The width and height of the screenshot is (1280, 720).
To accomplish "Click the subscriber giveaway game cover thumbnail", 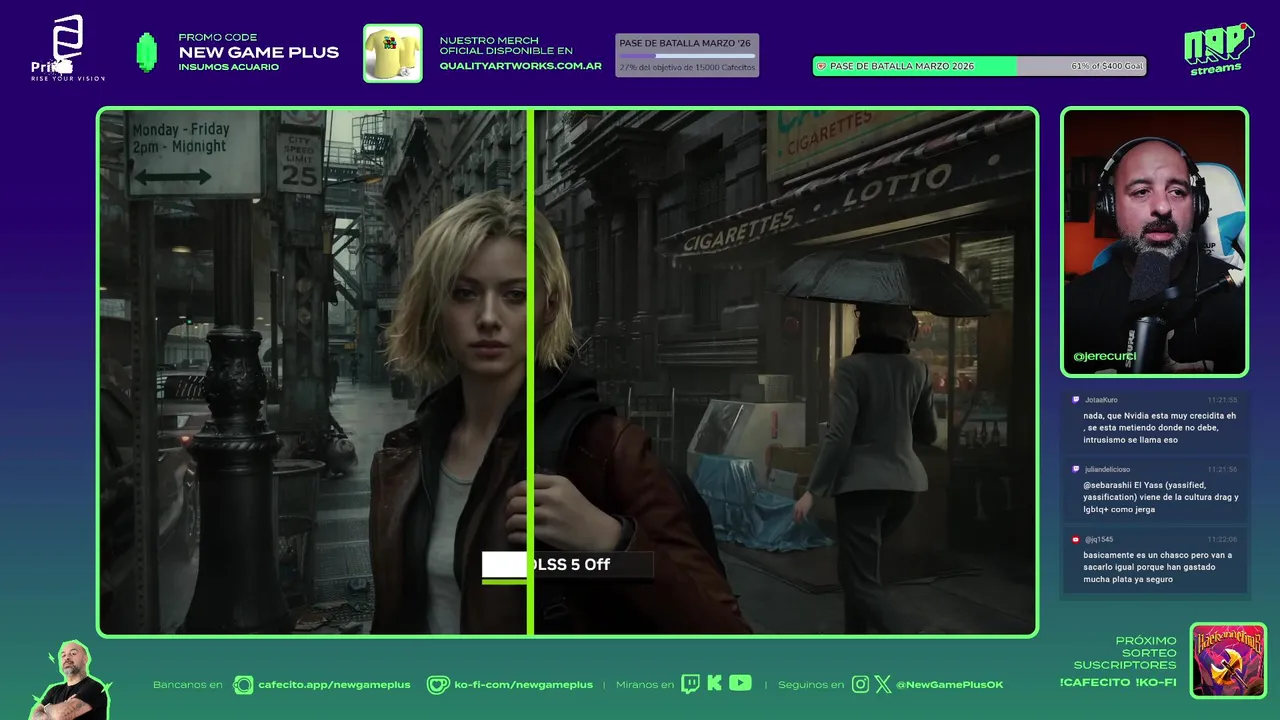I will [x=1228, y=661].
